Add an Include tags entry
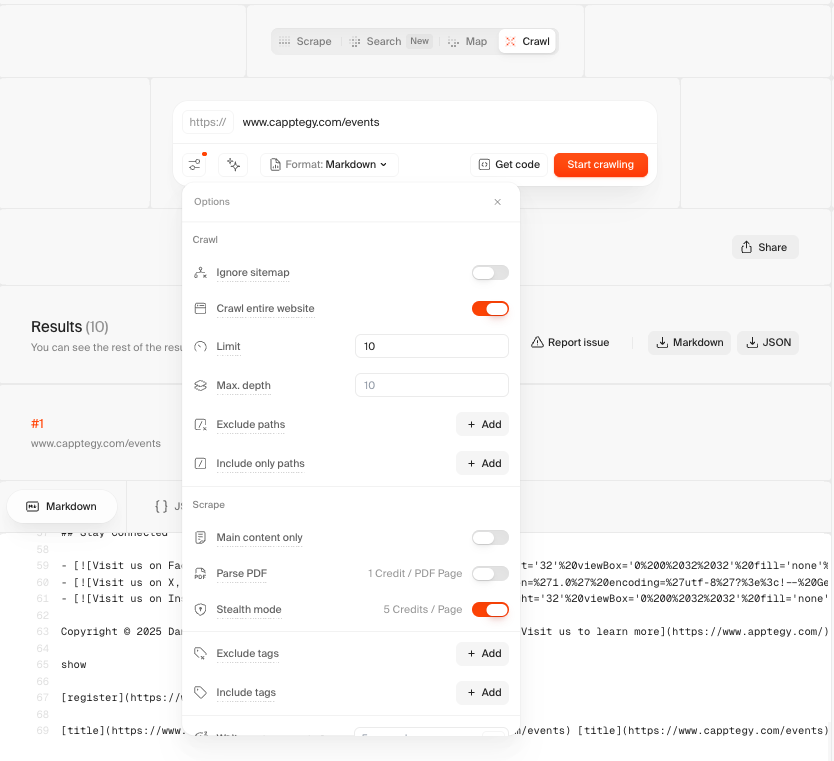The width and height of the screenshot is (834, 761). click(482, 692)
